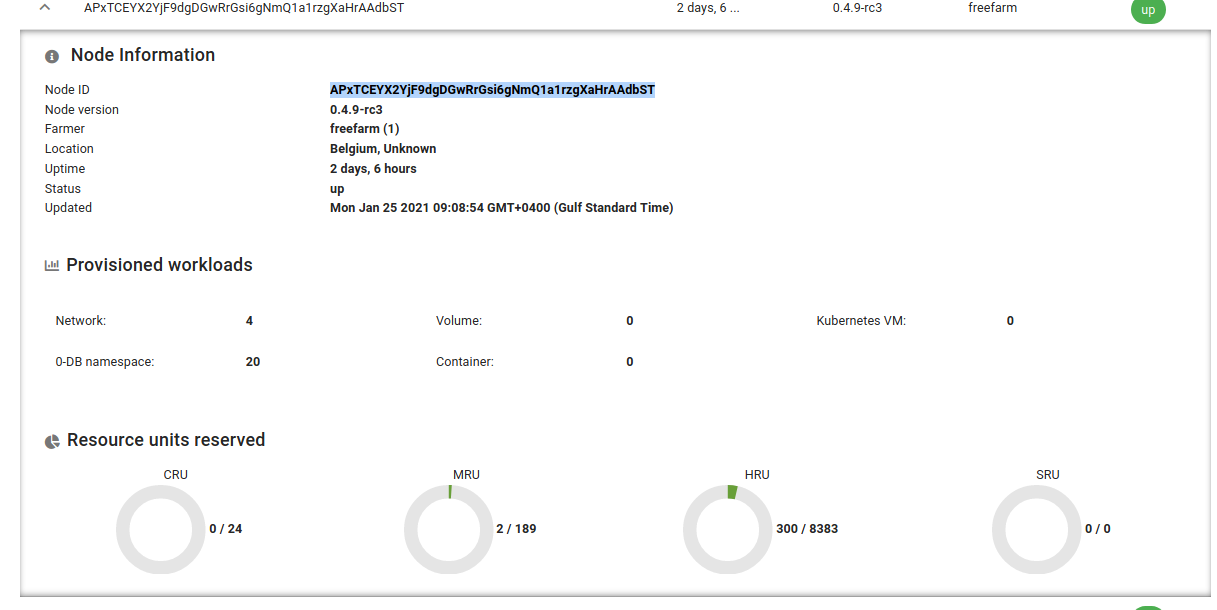Click the Network workload count 4
1217x610 pixels.
(x=249, y=321)
